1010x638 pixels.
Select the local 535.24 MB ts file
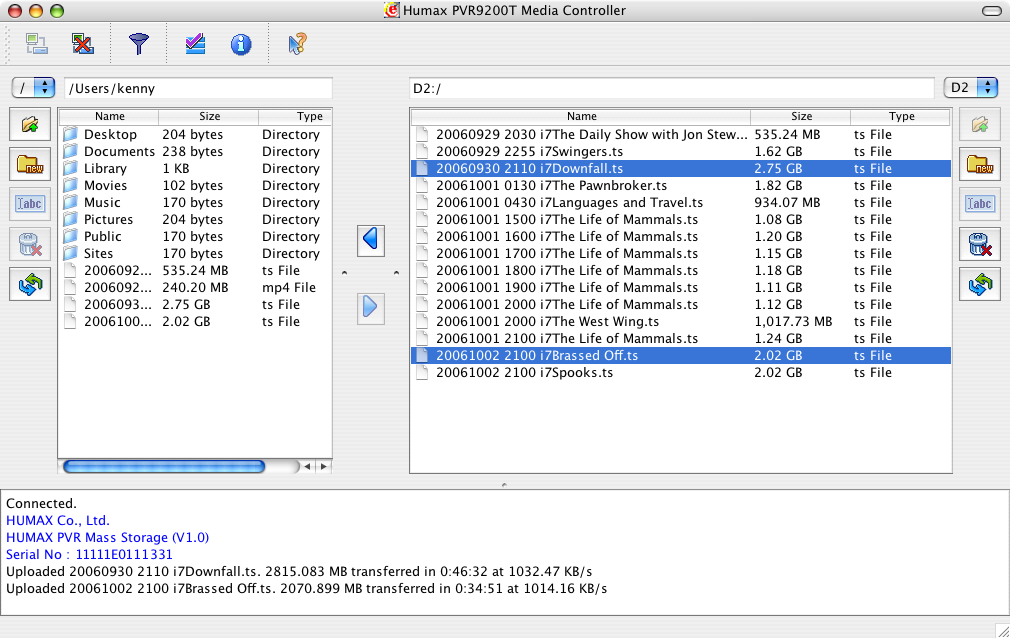196,271
